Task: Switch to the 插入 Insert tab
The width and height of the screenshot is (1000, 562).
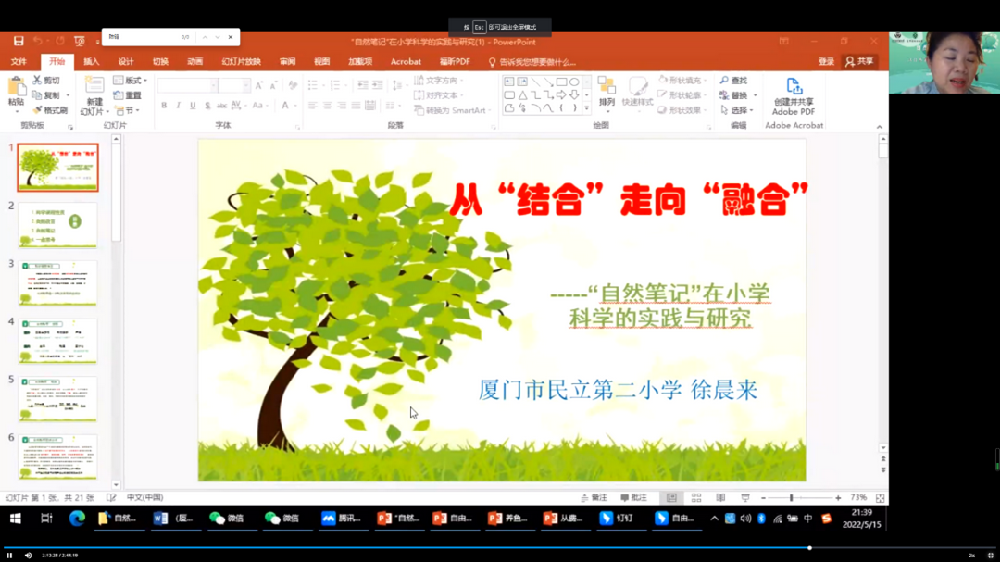Action: click(x=91, y=62)
